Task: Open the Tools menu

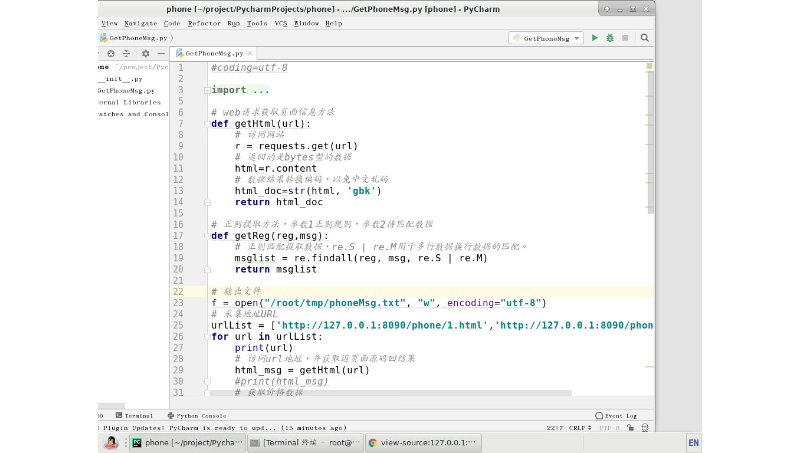Action: click(257, 23)
